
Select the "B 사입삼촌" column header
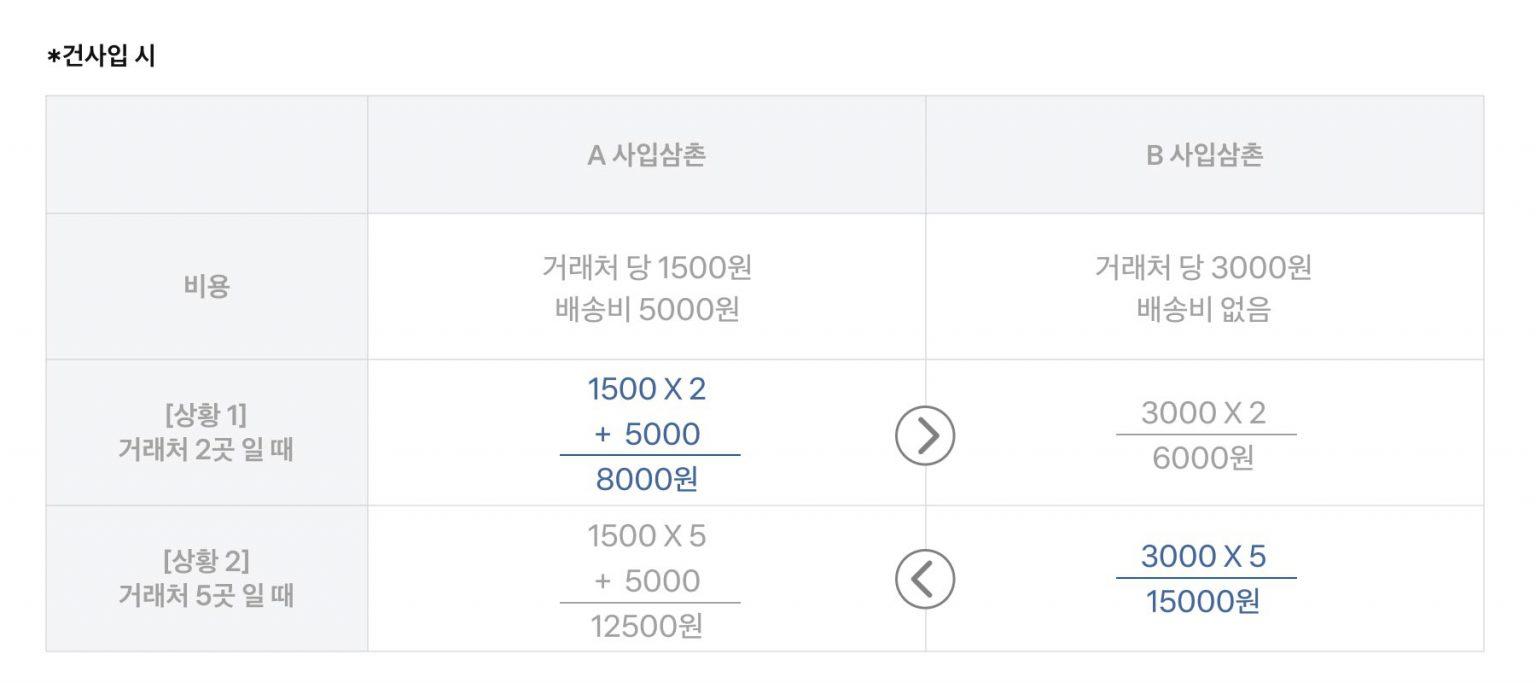(1204, 156)
